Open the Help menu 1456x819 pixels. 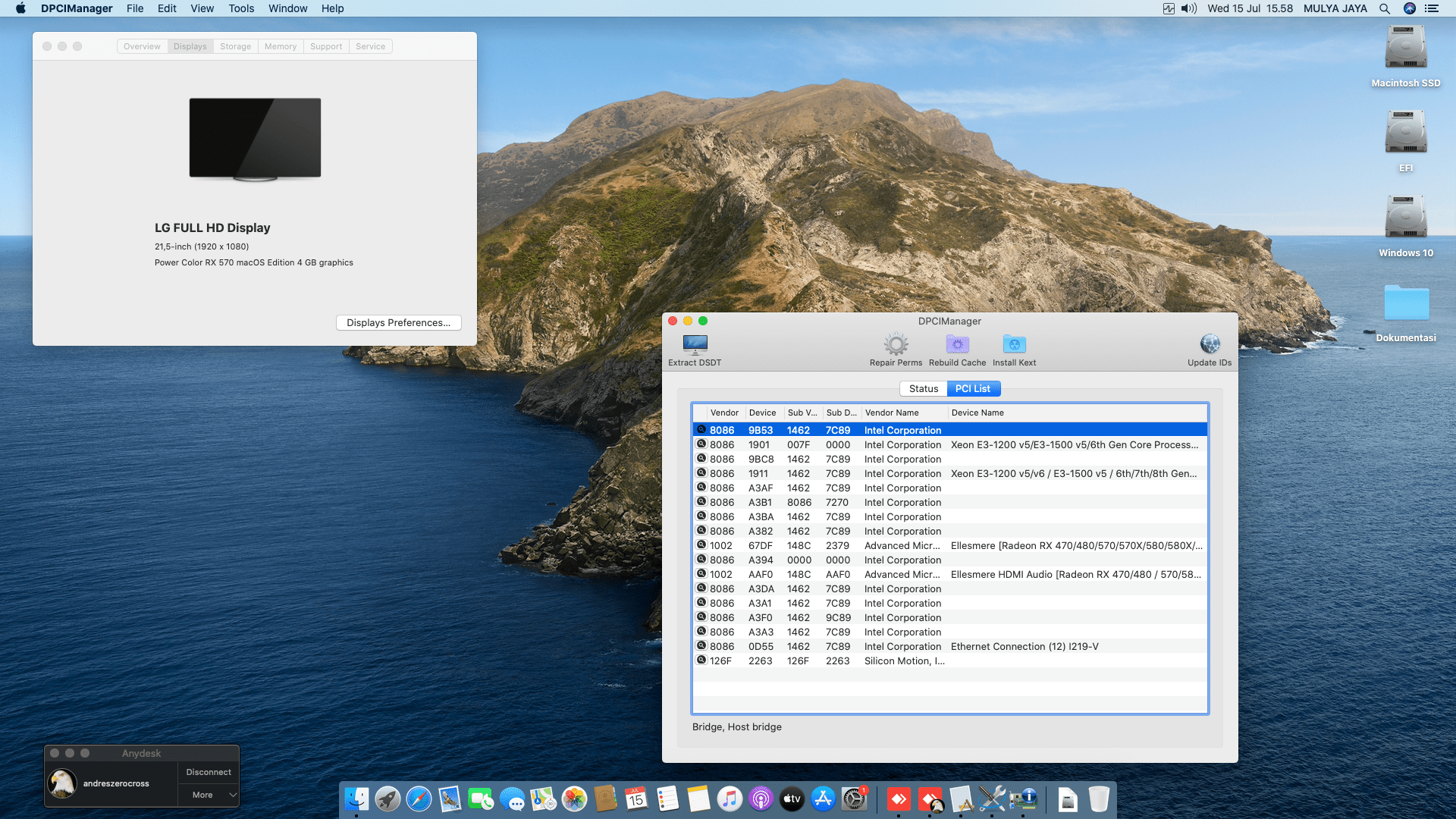coord(332,8)
